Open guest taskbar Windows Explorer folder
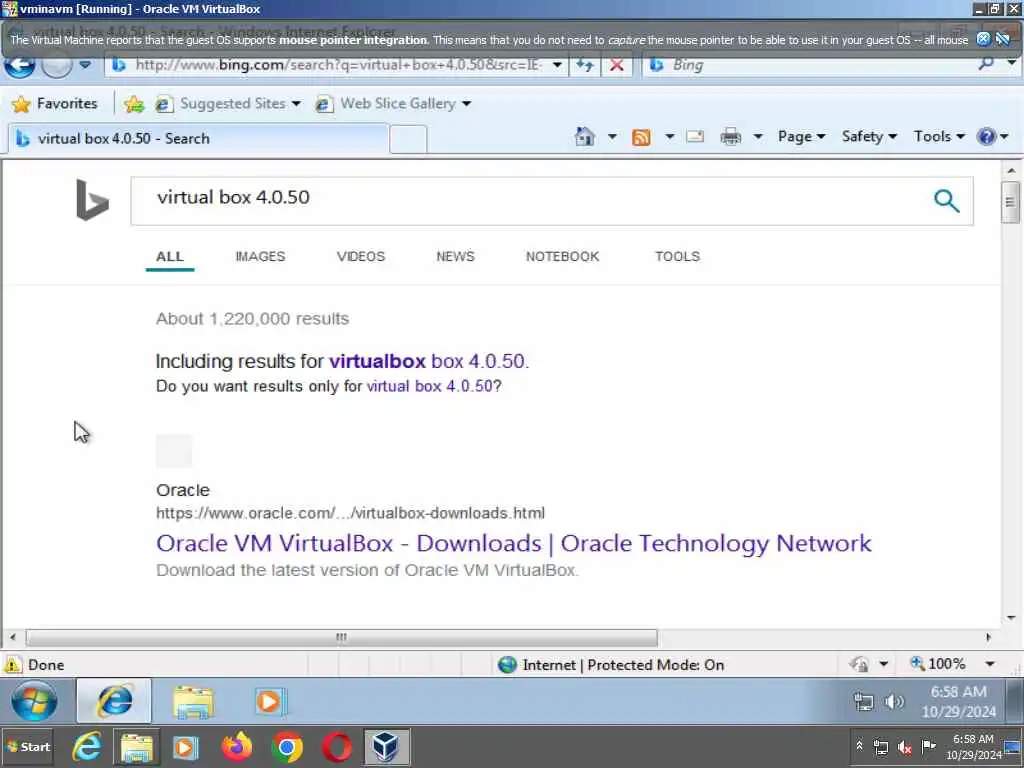 (x=193, y=702)
